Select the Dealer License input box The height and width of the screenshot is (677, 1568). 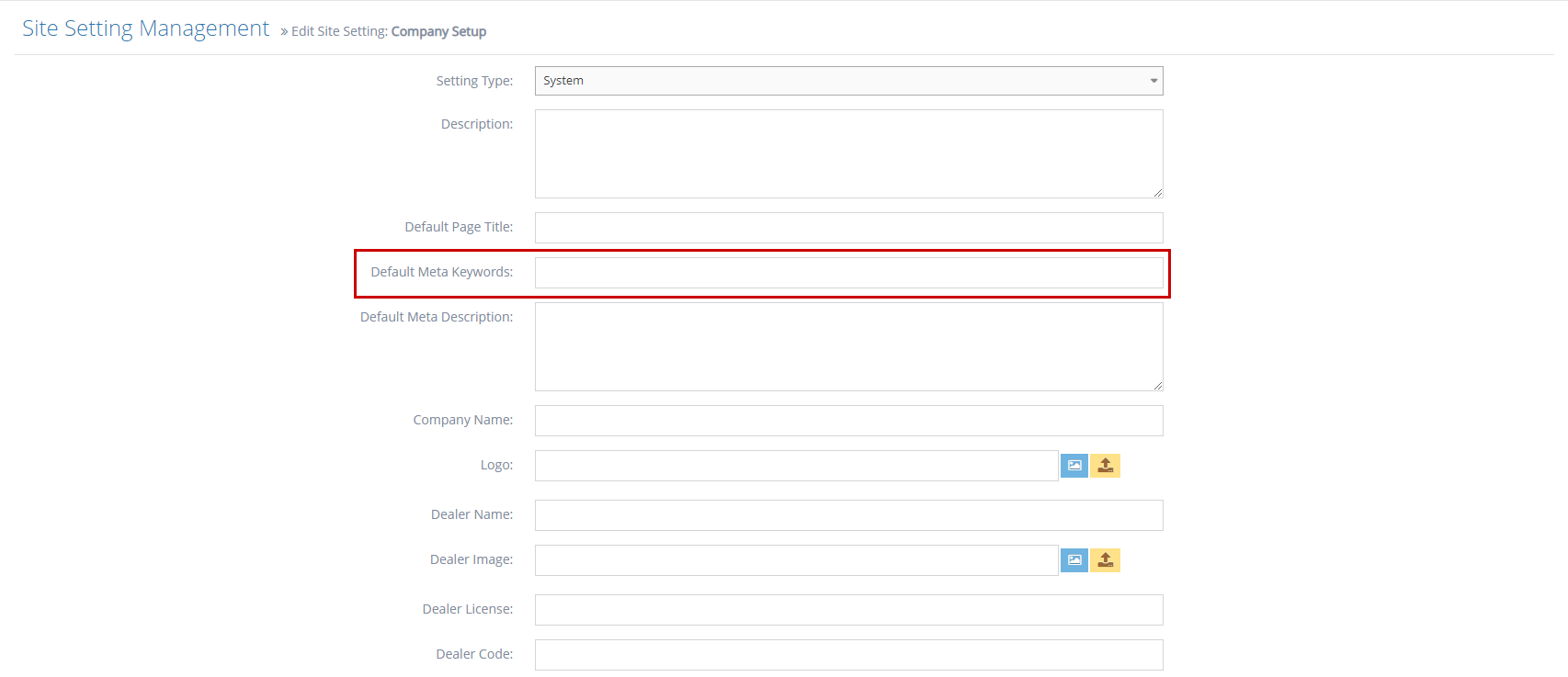pos(848,610)
